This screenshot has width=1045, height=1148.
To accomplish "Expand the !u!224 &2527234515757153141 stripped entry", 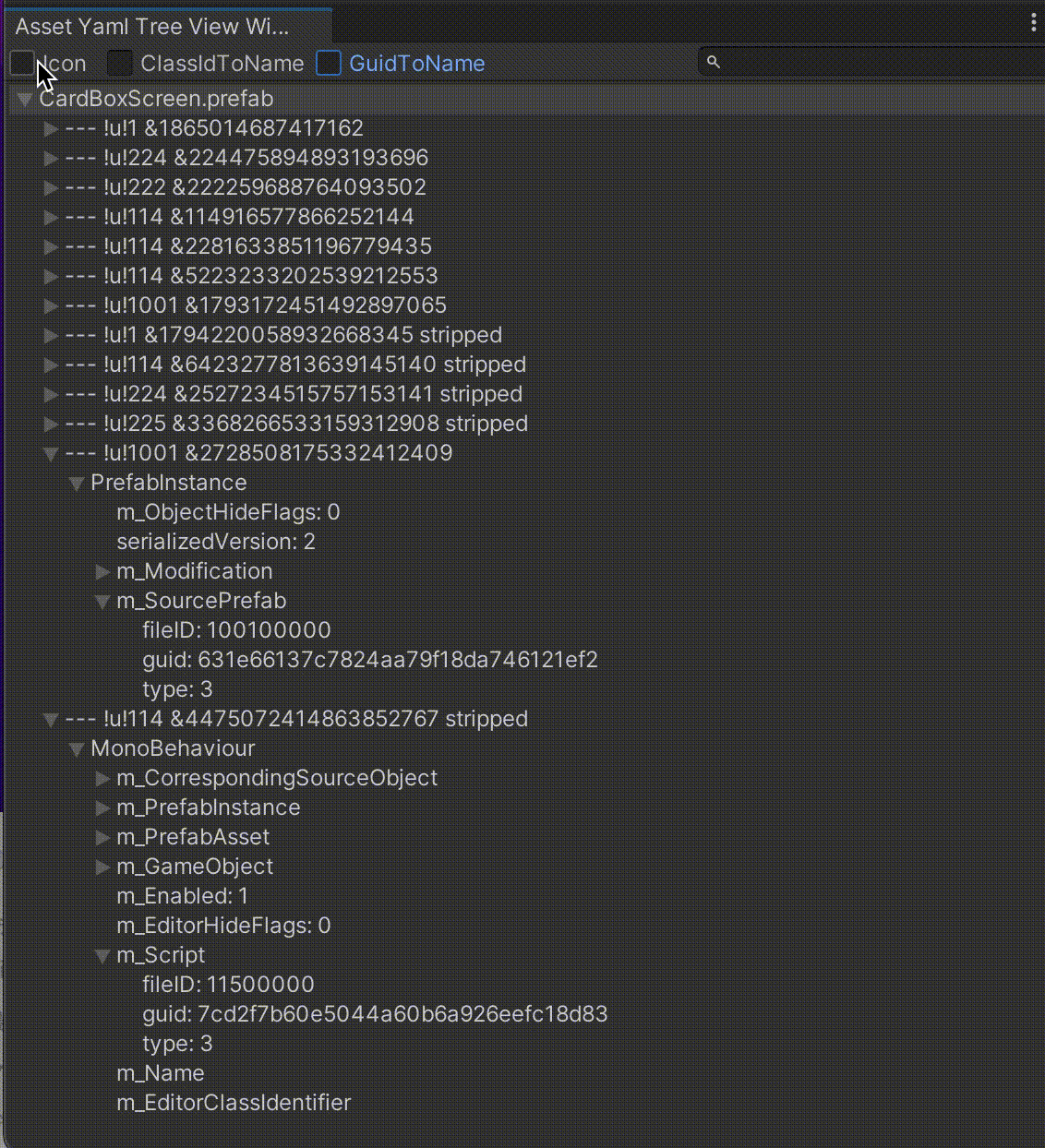I will point(52,395).
